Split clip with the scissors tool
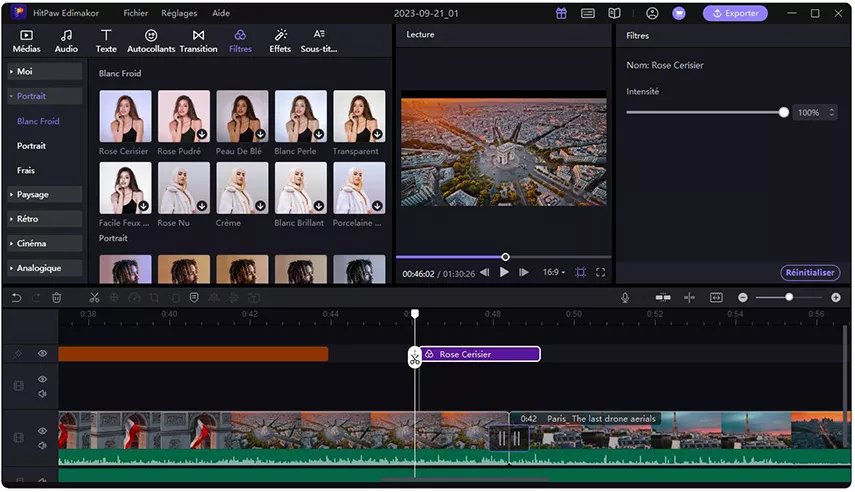The height and width of the screenshot is (492, 855). click(94, 298)
